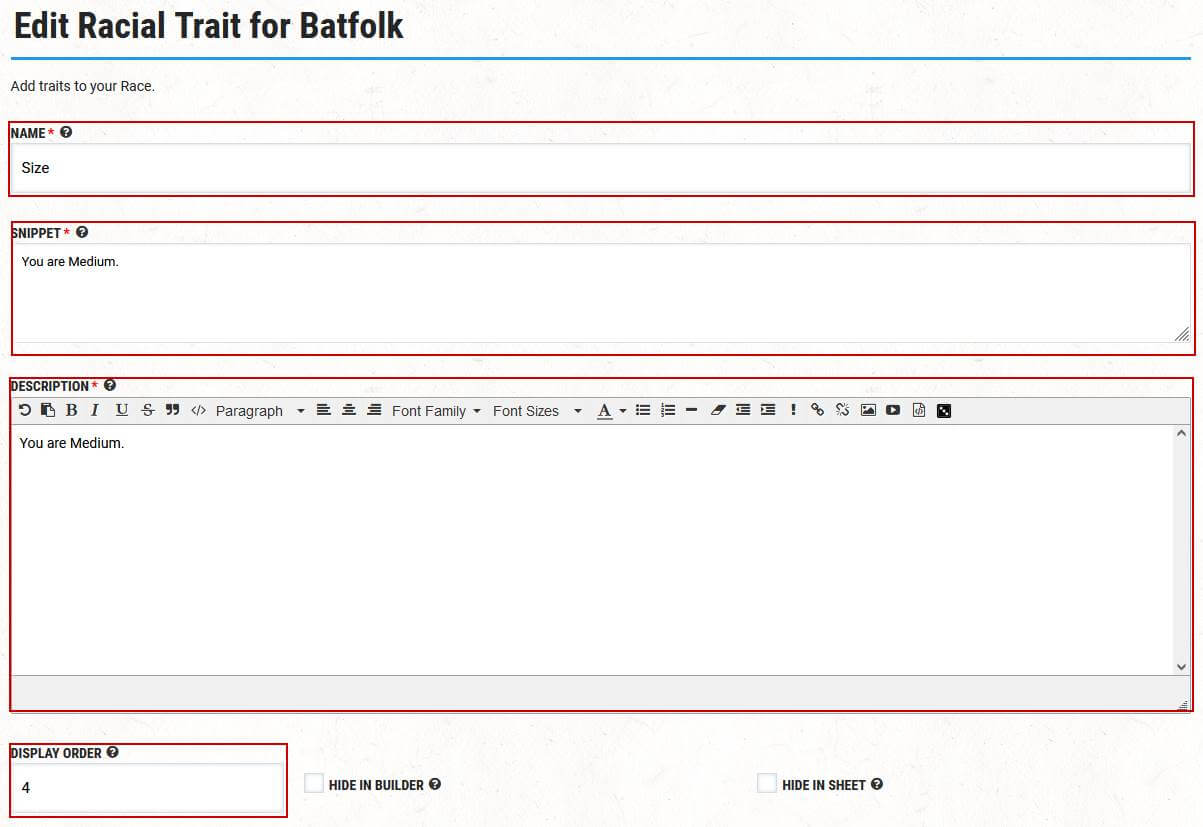The image size is (1203, 827).
Task: Insert an image into the description
Action: tap(868, 410)
